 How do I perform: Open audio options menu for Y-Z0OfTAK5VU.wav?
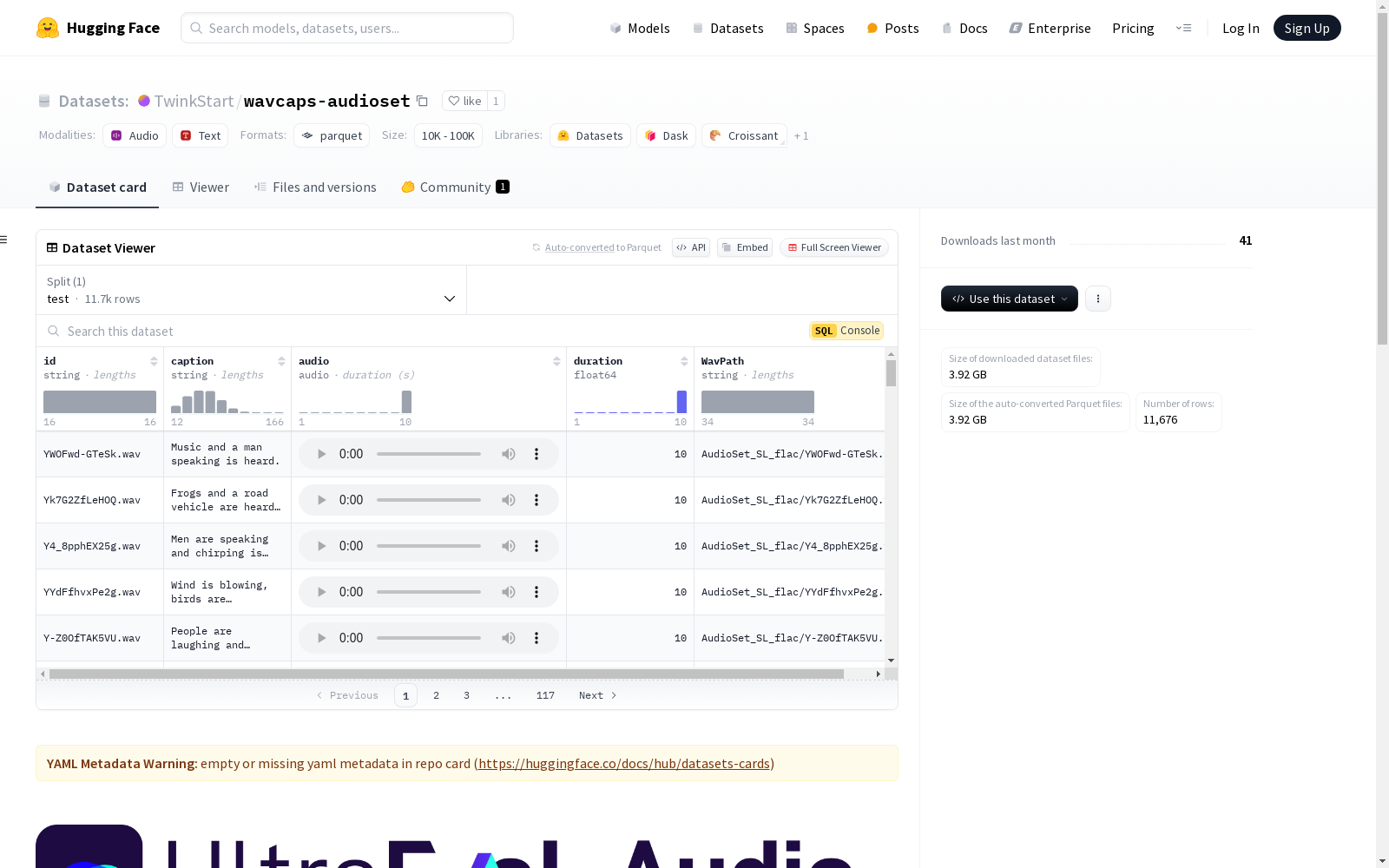point(537,638)
